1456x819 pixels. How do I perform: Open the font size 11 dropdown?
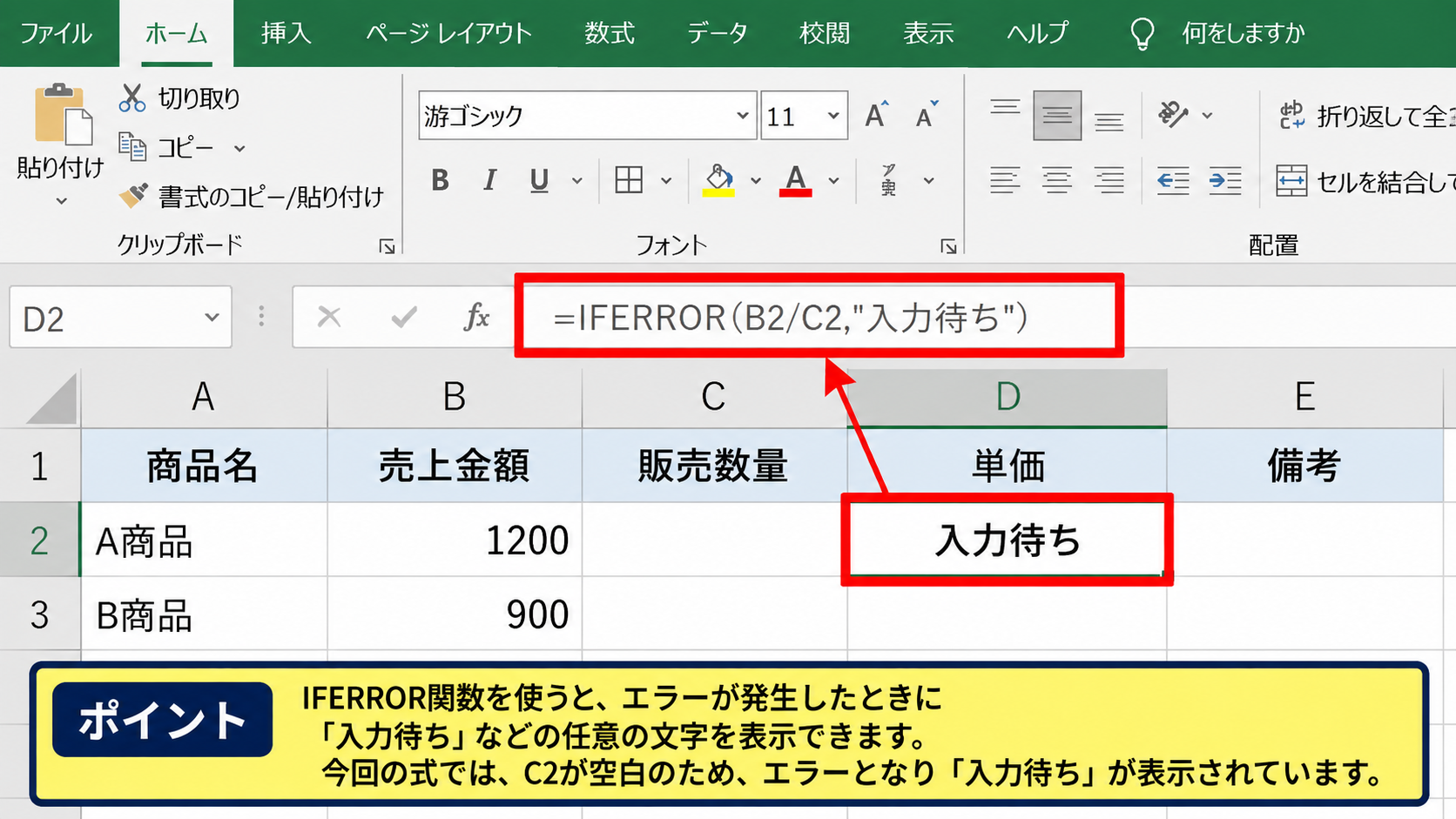tap(833, 115)
